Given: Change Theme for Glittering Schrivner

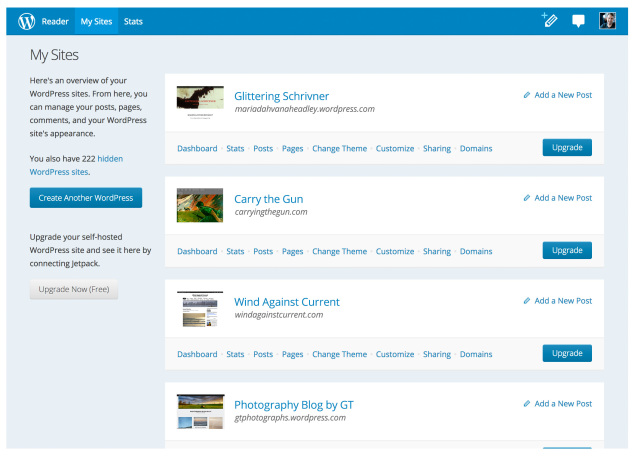Looking at the screenshot, I should 339,148.
